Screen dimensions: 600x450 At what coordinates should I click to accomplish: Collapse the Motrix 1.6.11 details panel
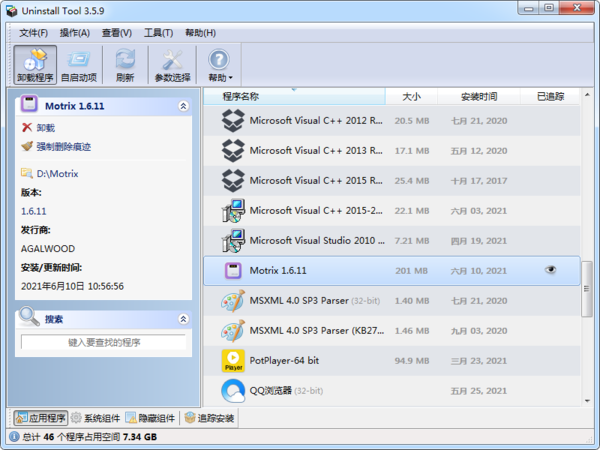coord(183,105)
